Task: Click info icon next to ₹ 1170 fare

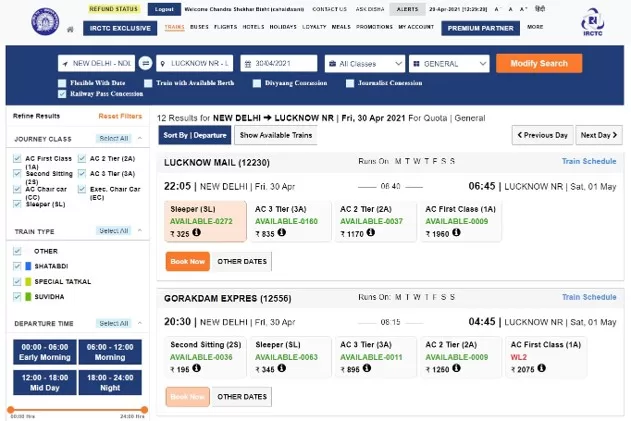Action: pyautogui.click(x=371, y=232)
